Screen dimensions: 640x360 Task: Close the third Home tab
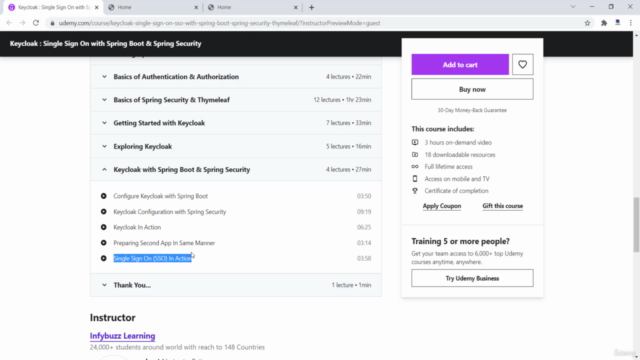coord(296,7)
